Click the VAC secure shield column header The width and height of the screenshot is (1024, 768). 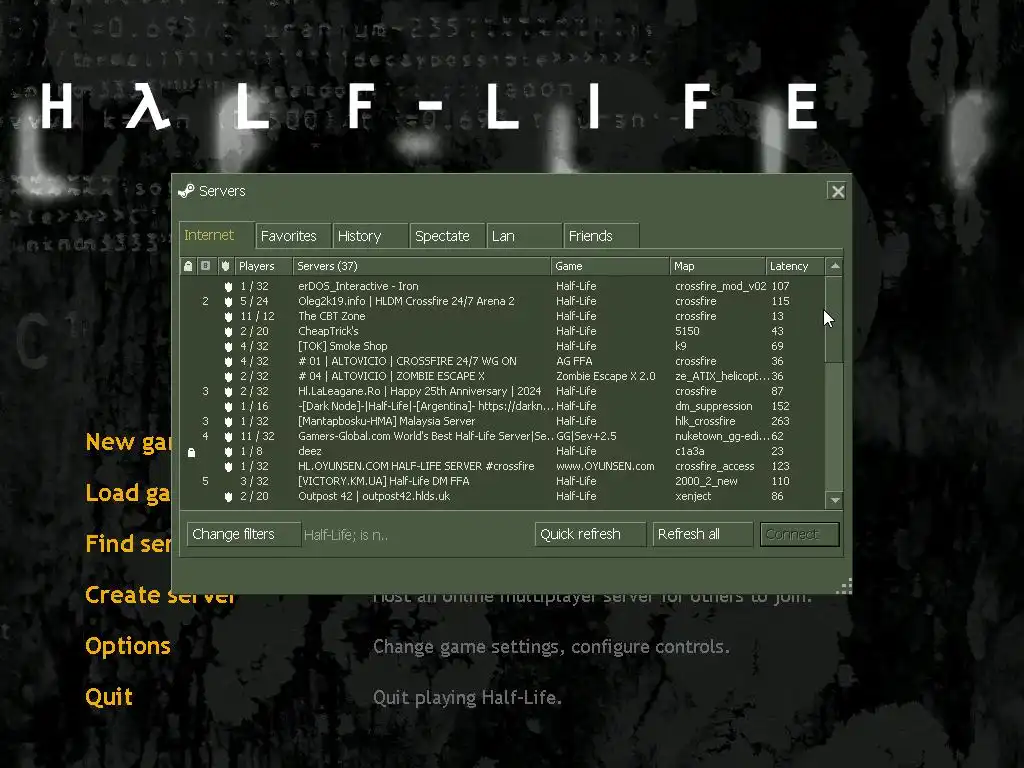(x=225, y=266)
